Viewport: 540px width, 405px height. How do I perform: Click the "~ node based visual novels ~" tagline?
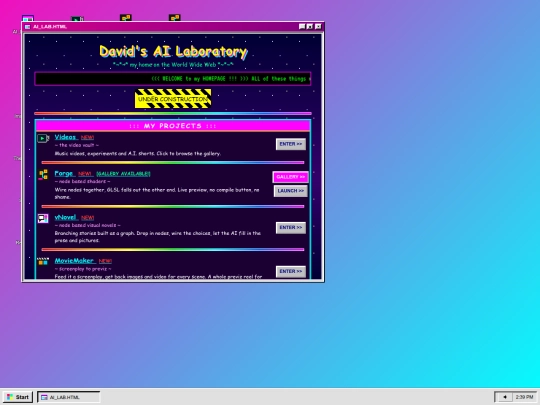[x=87, y=225]
